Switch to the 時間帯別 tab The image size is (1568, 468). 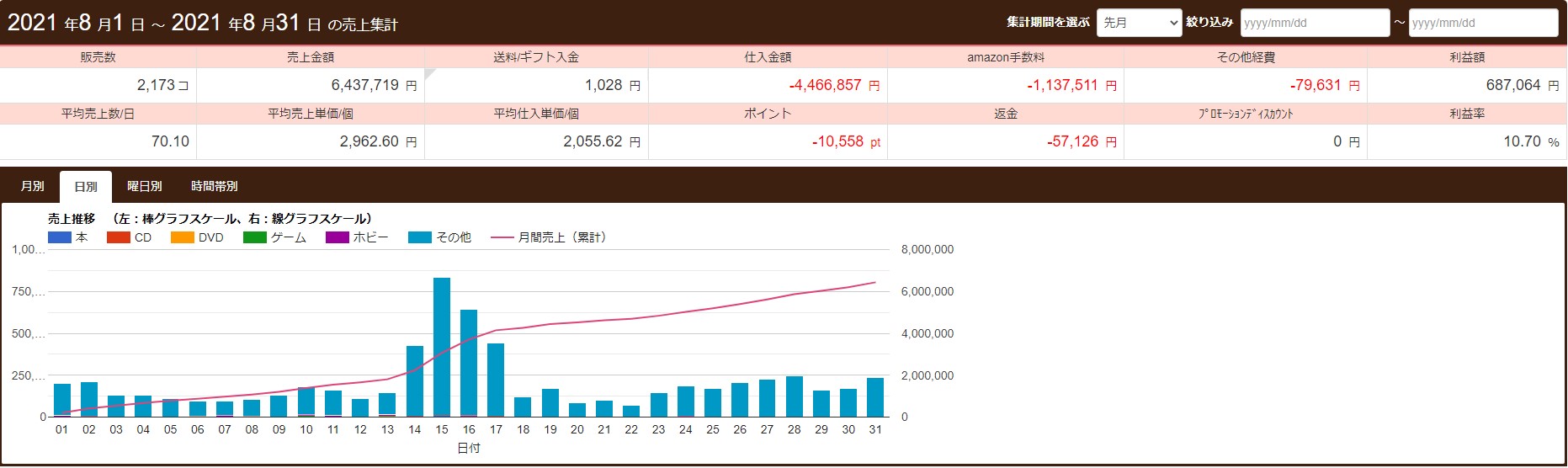215,186
